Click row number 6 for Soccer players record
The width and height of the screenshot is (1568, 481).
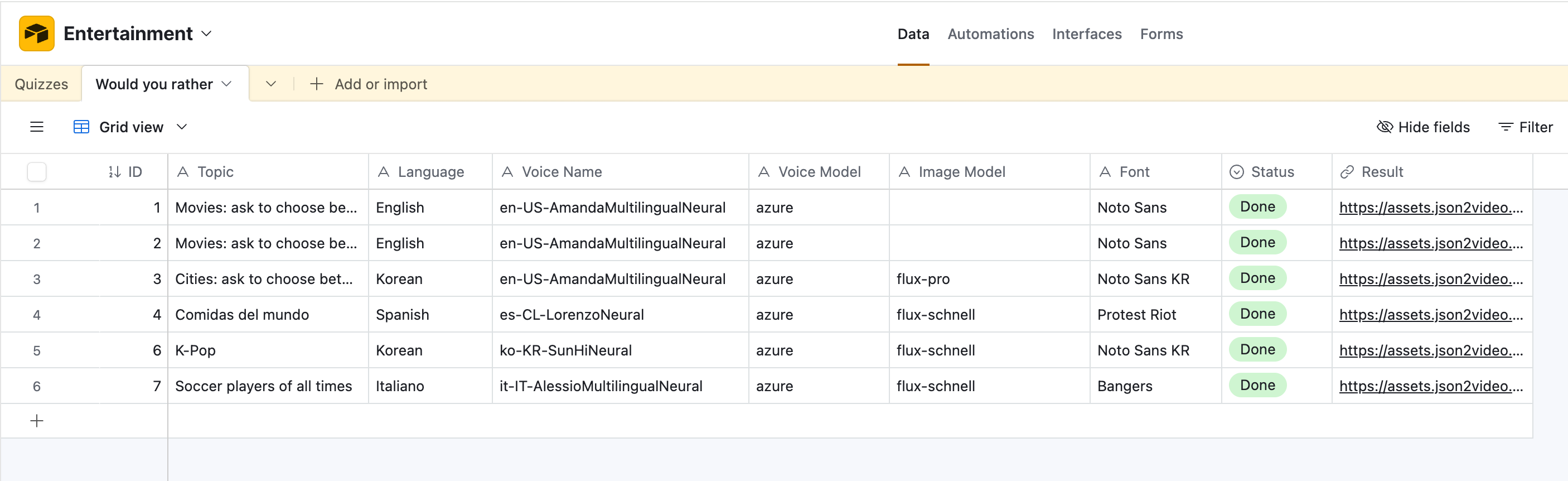36,386
